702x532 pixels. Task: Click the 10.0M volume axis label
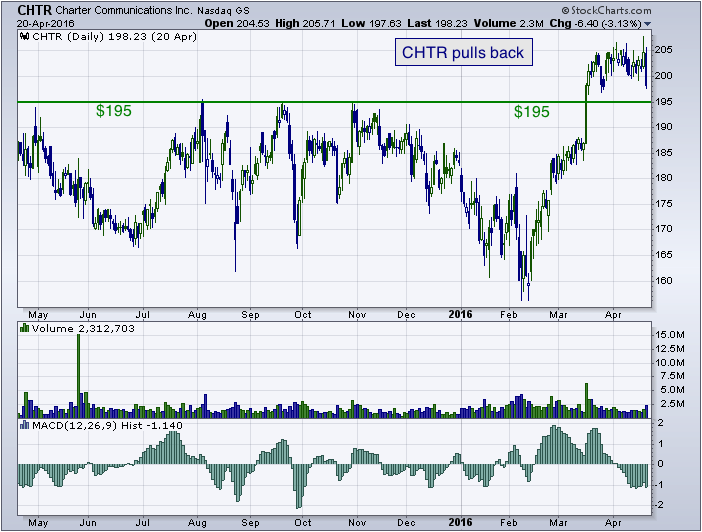click(670, 362)
